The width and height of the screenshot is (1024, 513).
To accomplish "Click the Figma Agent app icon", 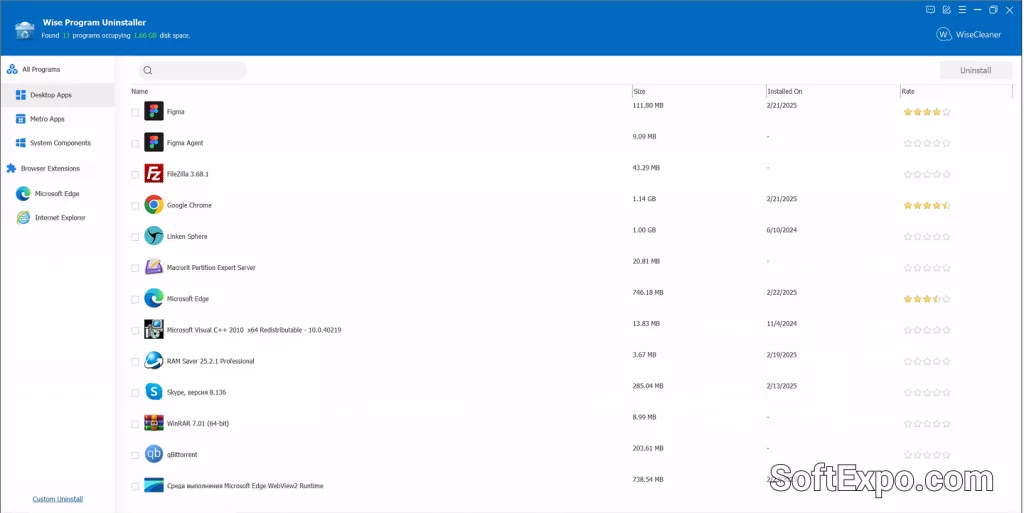I will click(153, 142).
